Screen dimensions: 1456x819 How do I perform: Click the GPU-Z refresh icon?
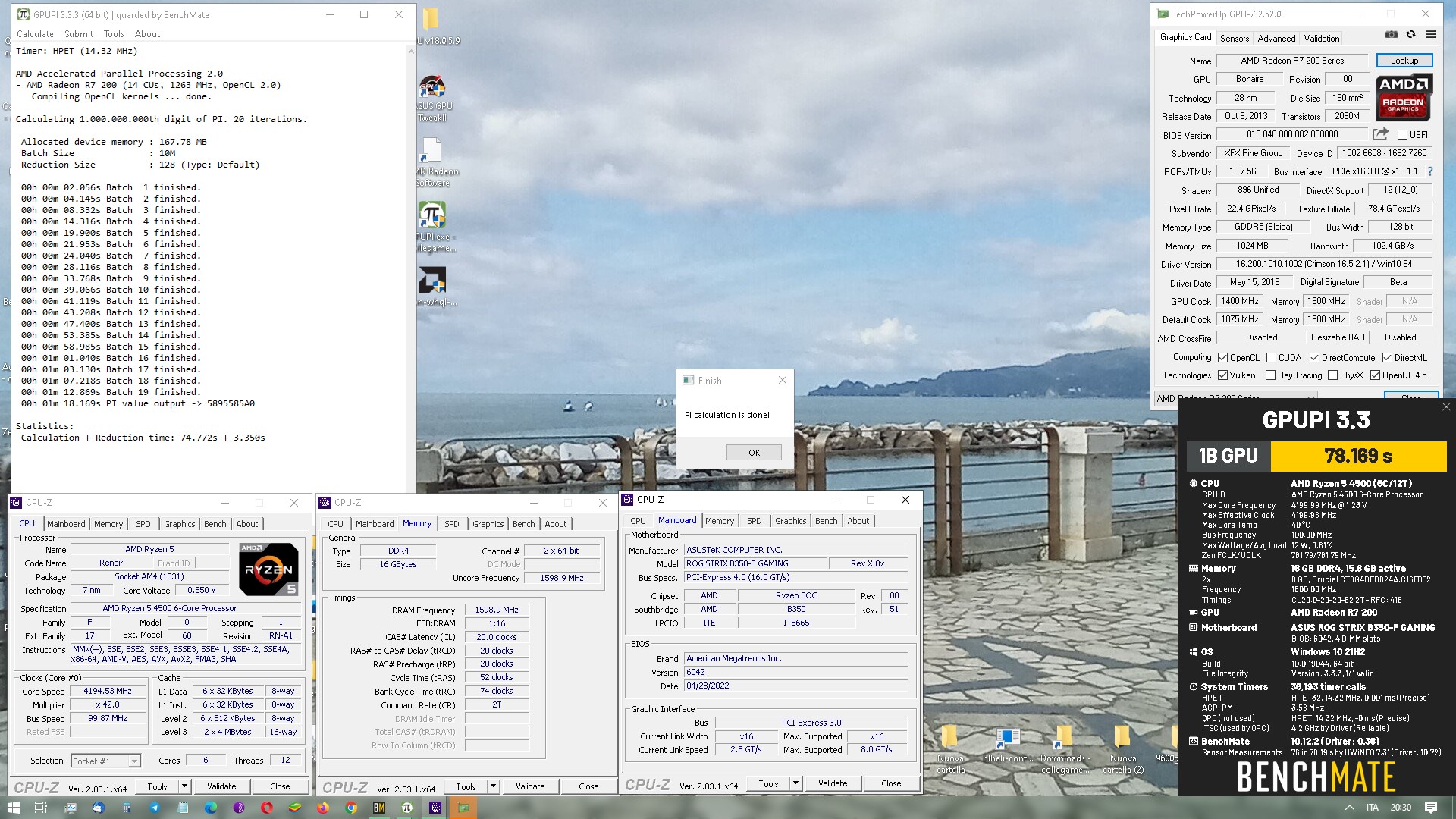[1410, 34]
